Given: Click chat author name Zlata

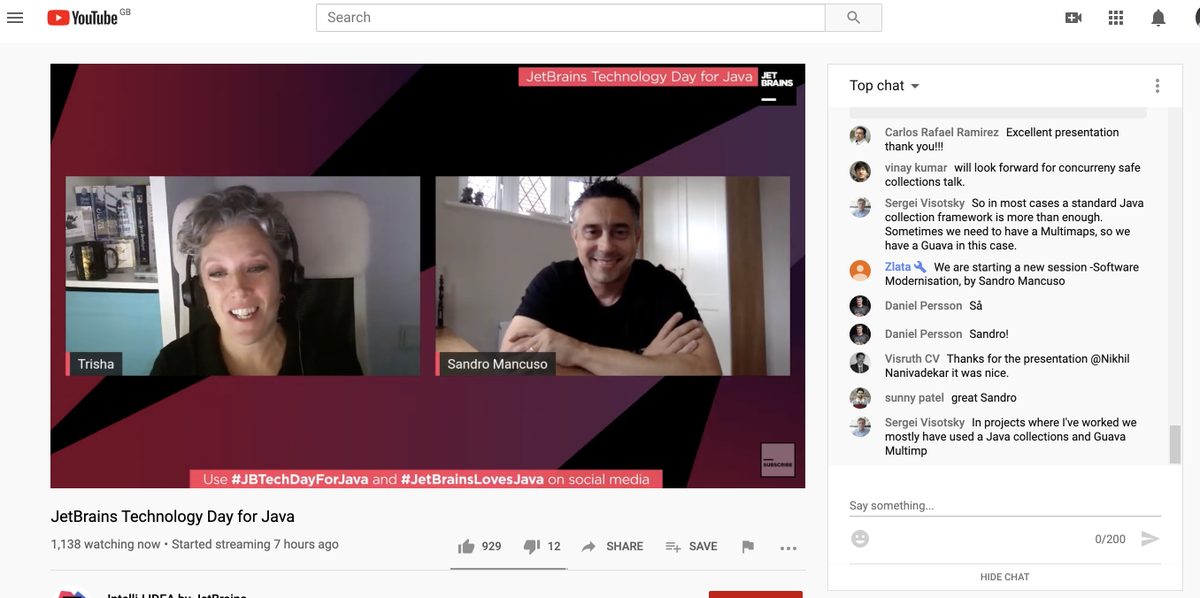Looking at the screenshot, I should 898,267.
